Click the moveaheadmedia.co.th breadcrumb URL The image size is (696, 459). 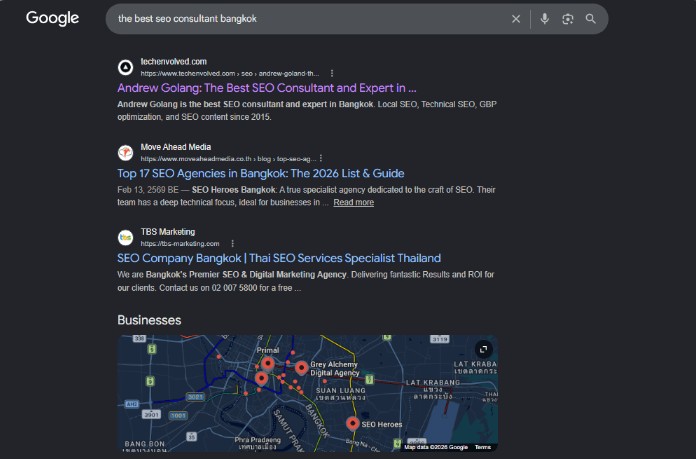[x=228, y=158]
